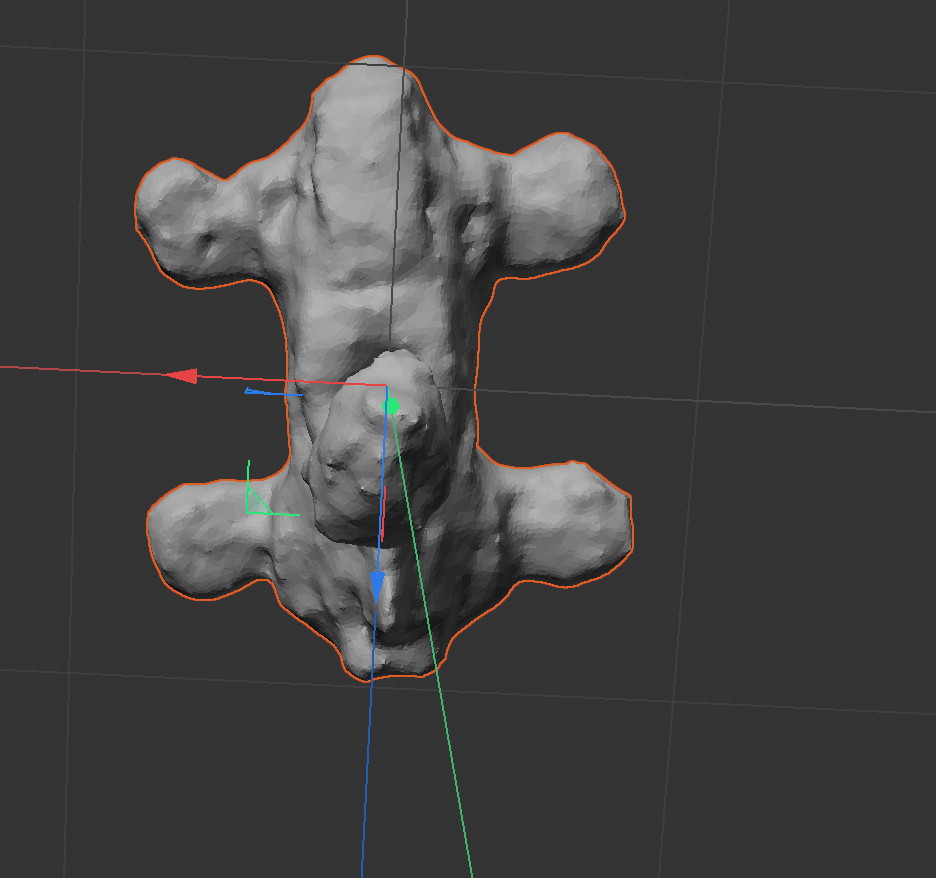936x878 pixels.
Task: Click the red X-axis arrow handle
Action: pyautogui.click(x=181, y=376)
